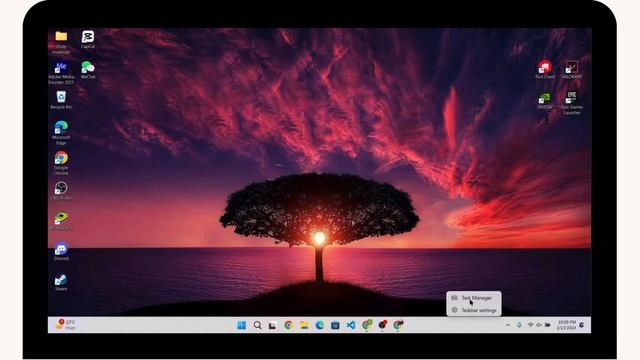640x360 pixels.
Task: Select the VALORANT desktop shortcut
Action: pos(571,70)
